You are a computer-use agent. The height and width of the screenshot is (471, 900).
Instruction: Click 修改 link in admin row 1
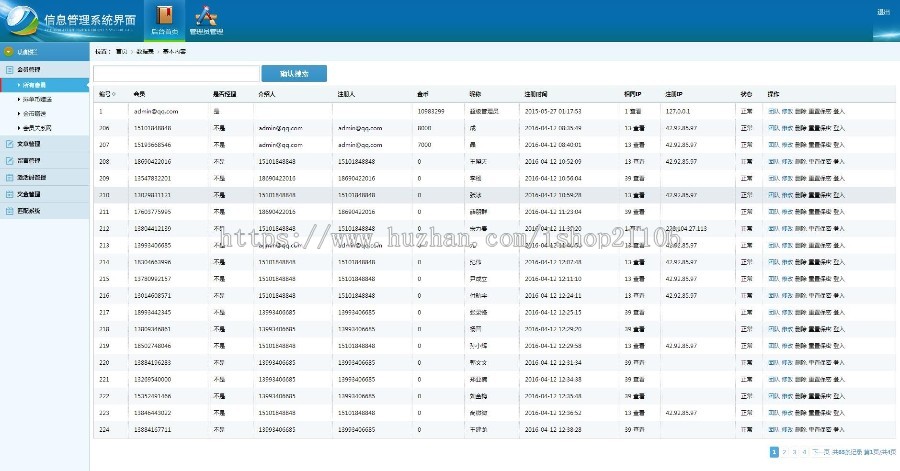[x=787, y=111]
